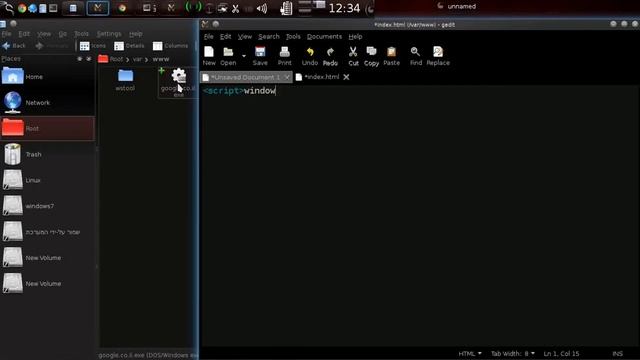Open the Tab Width dropdown
This screenshot has width=640, height=360.
click(x=513, y=353)
